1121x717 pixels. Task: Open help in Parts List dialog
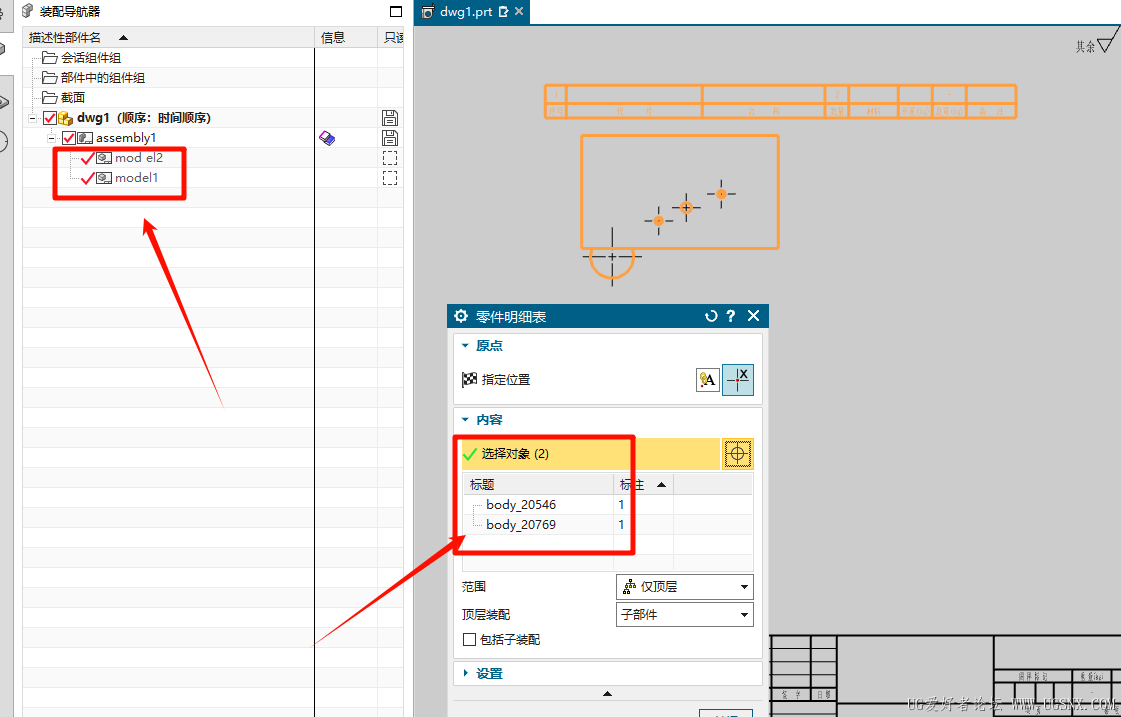click(x=731, y=316)
